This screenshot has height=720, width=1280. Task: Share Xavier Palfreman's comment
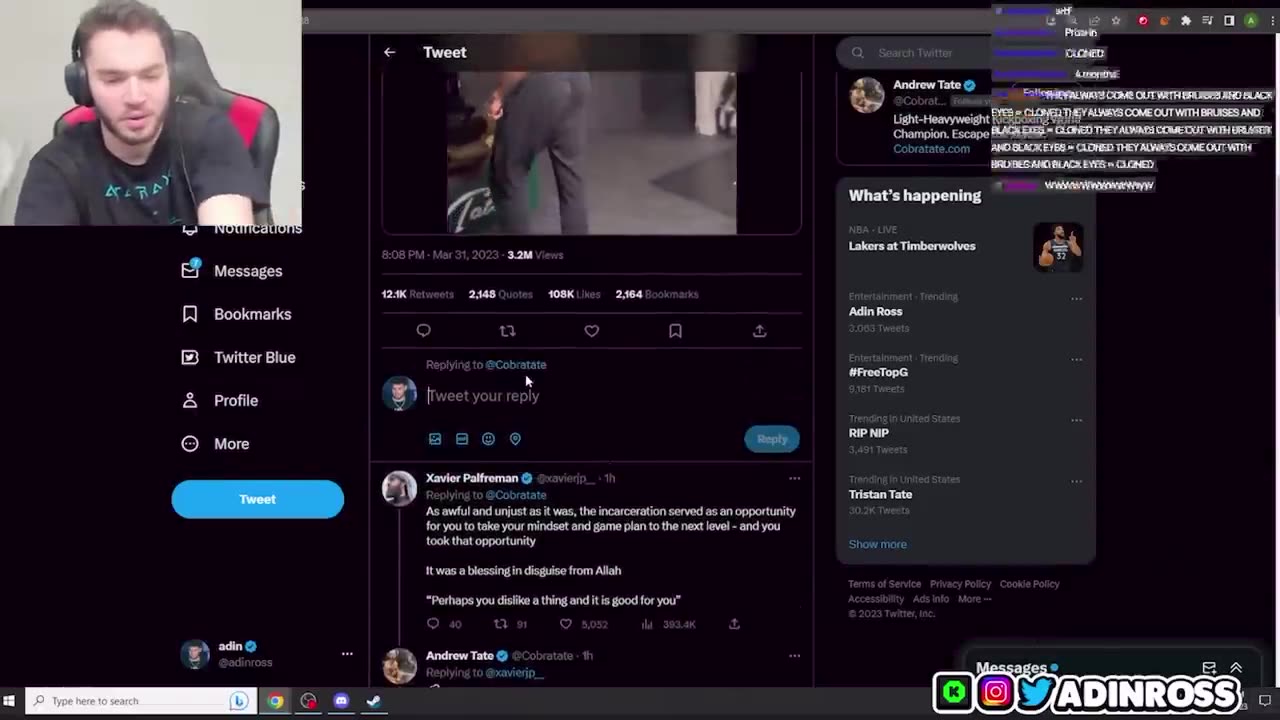[734, 624]
